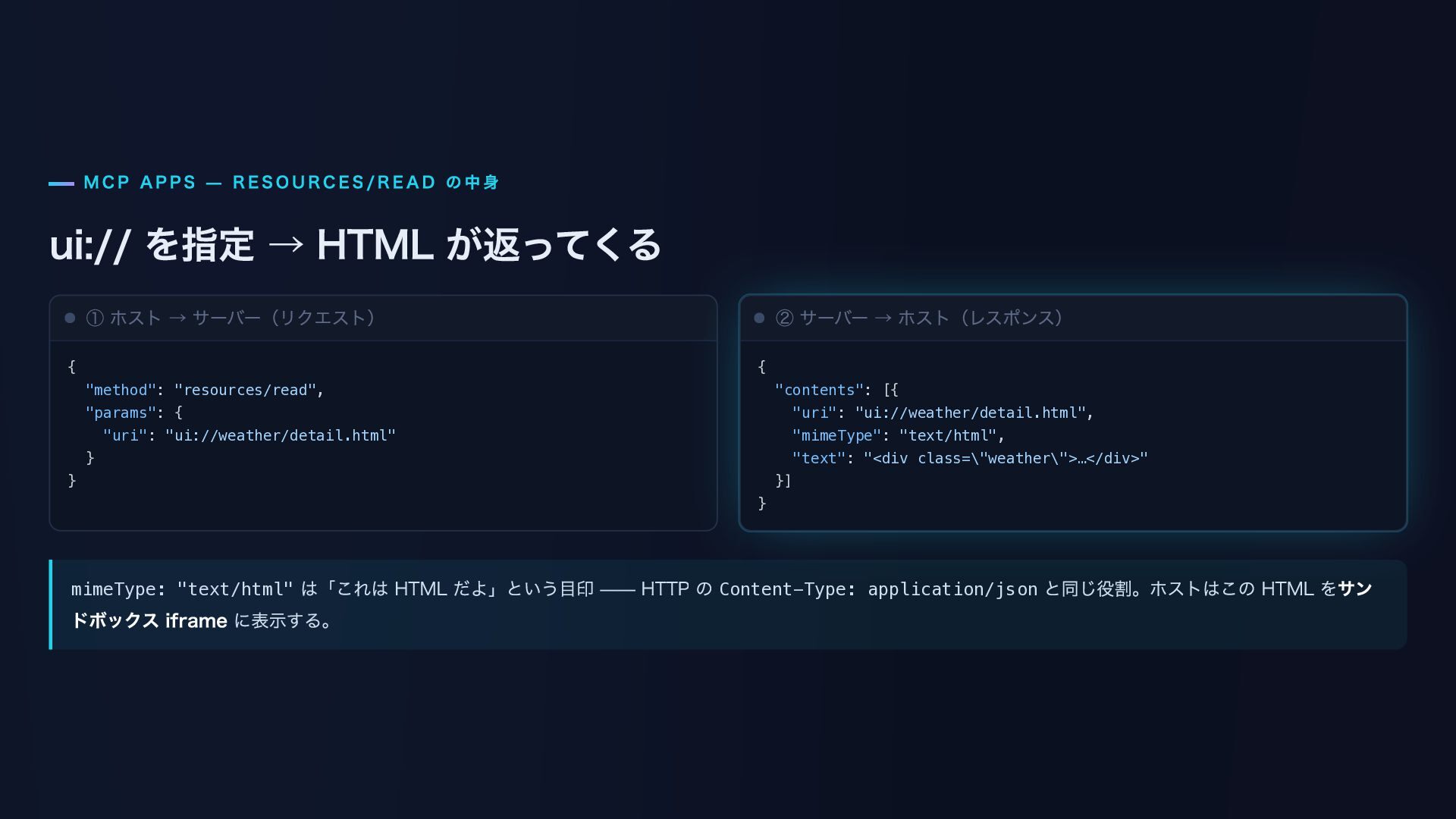Click the "mimeType" key in the response code
Screen dimensions: 1456x819
point(837,435)
